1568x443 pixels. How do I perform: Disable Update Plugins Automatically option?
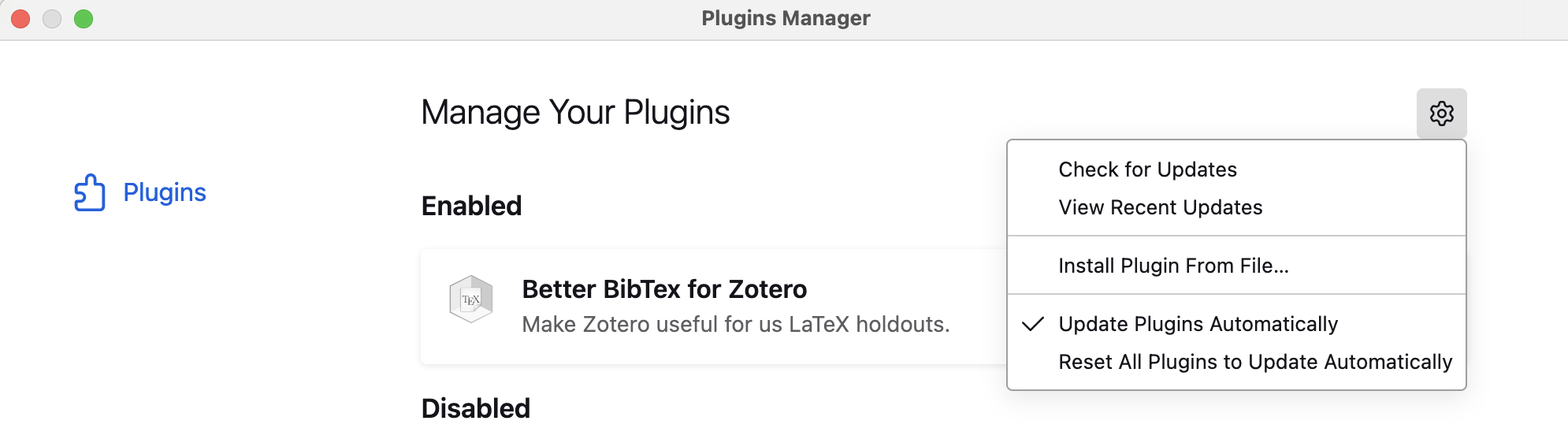coord(1198,324)
